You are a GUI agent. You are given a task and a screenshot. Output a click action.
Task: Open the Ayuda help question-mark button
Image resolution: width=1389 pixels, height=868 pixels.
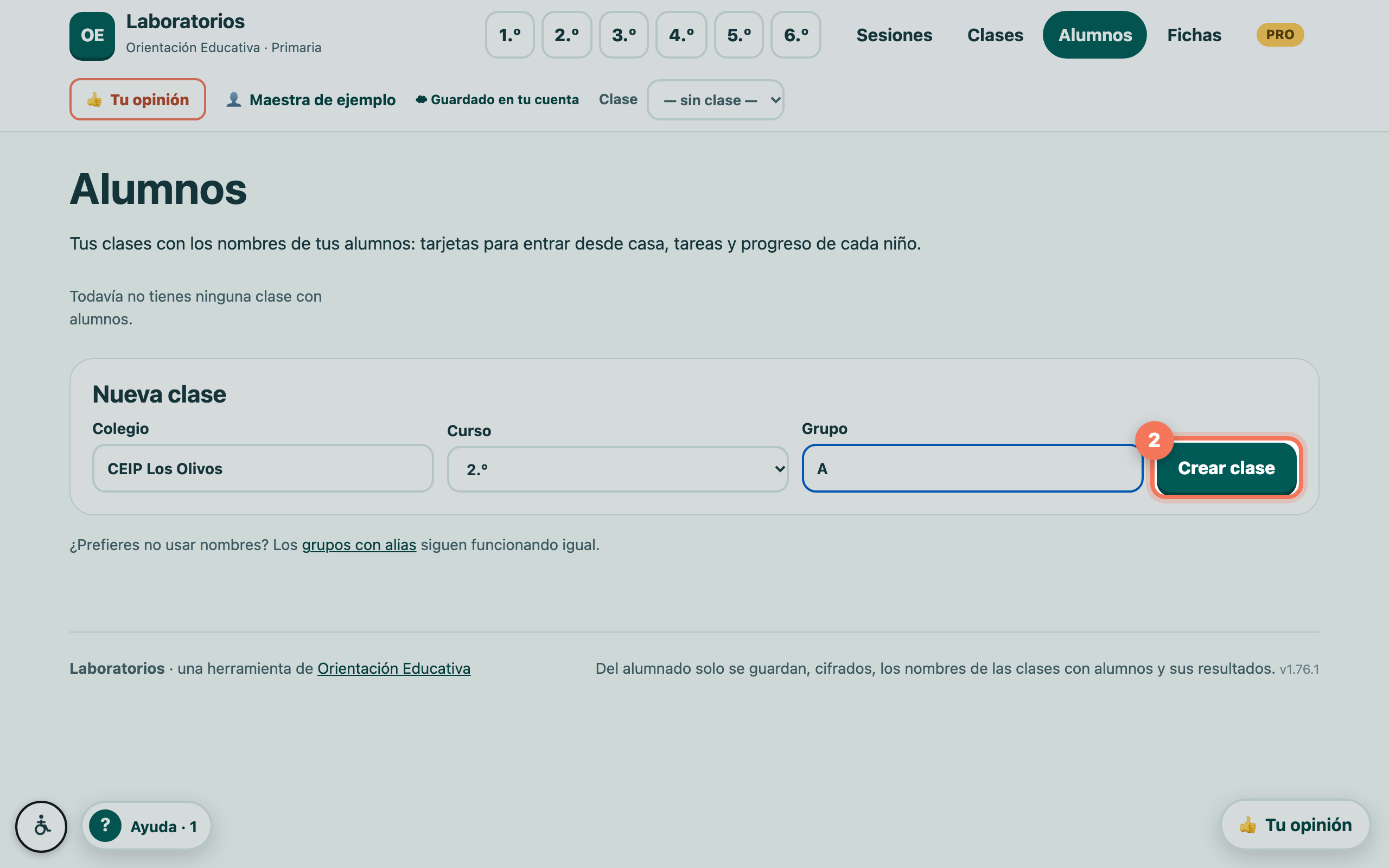(146, 826)
